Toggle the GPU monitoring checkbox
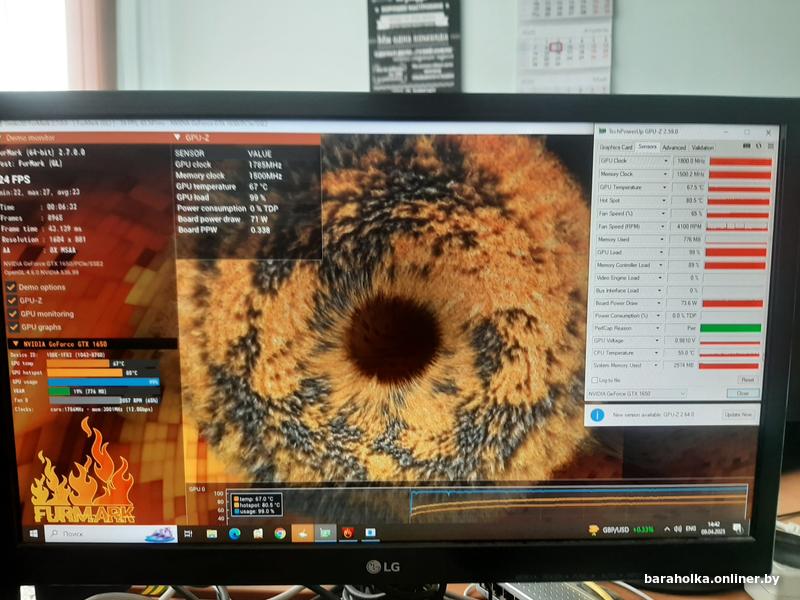Image resolution: width=800 pixels, height=600 pixels. tap(13, 314)
